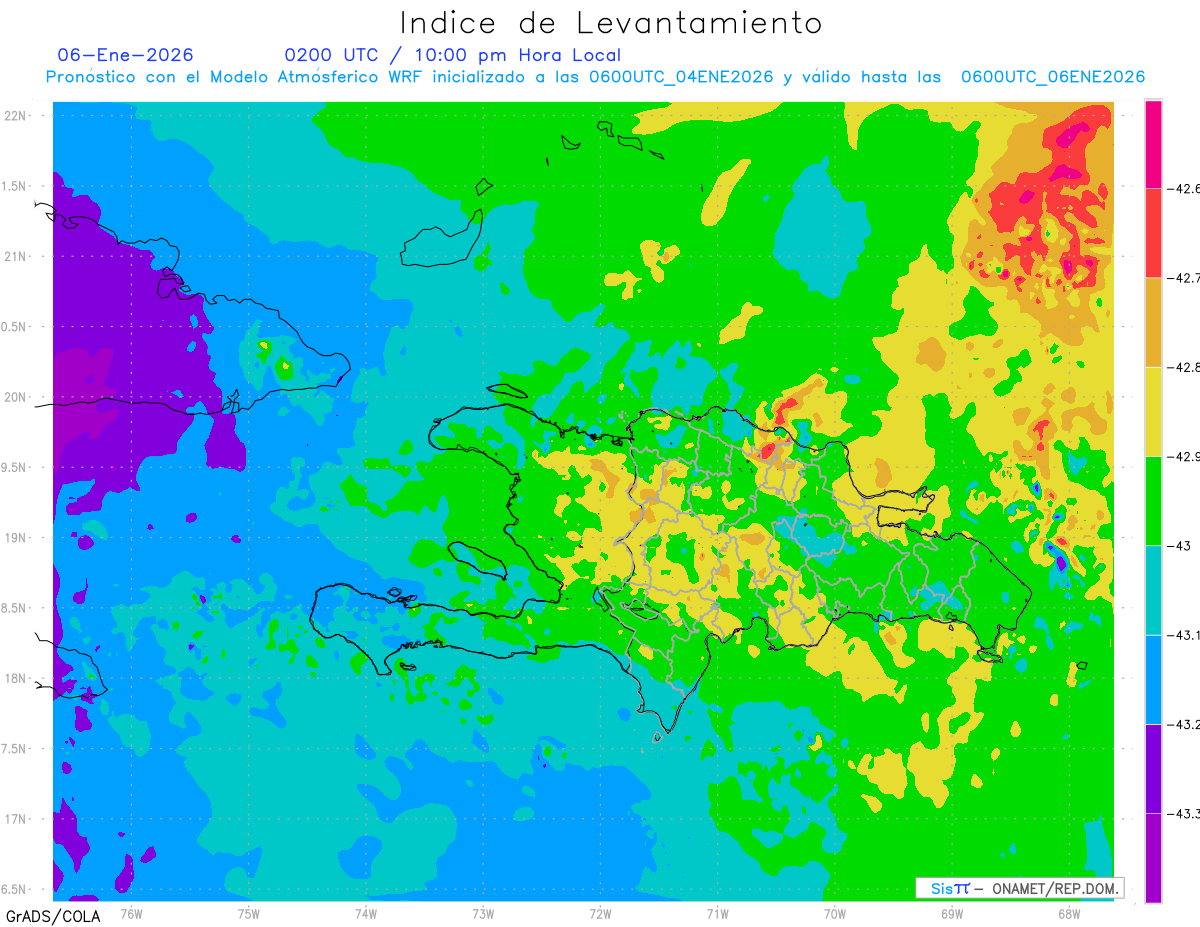Click the longitude label 71W
The height and width of the screenshot is (927, 1200).
click(717, 913)
